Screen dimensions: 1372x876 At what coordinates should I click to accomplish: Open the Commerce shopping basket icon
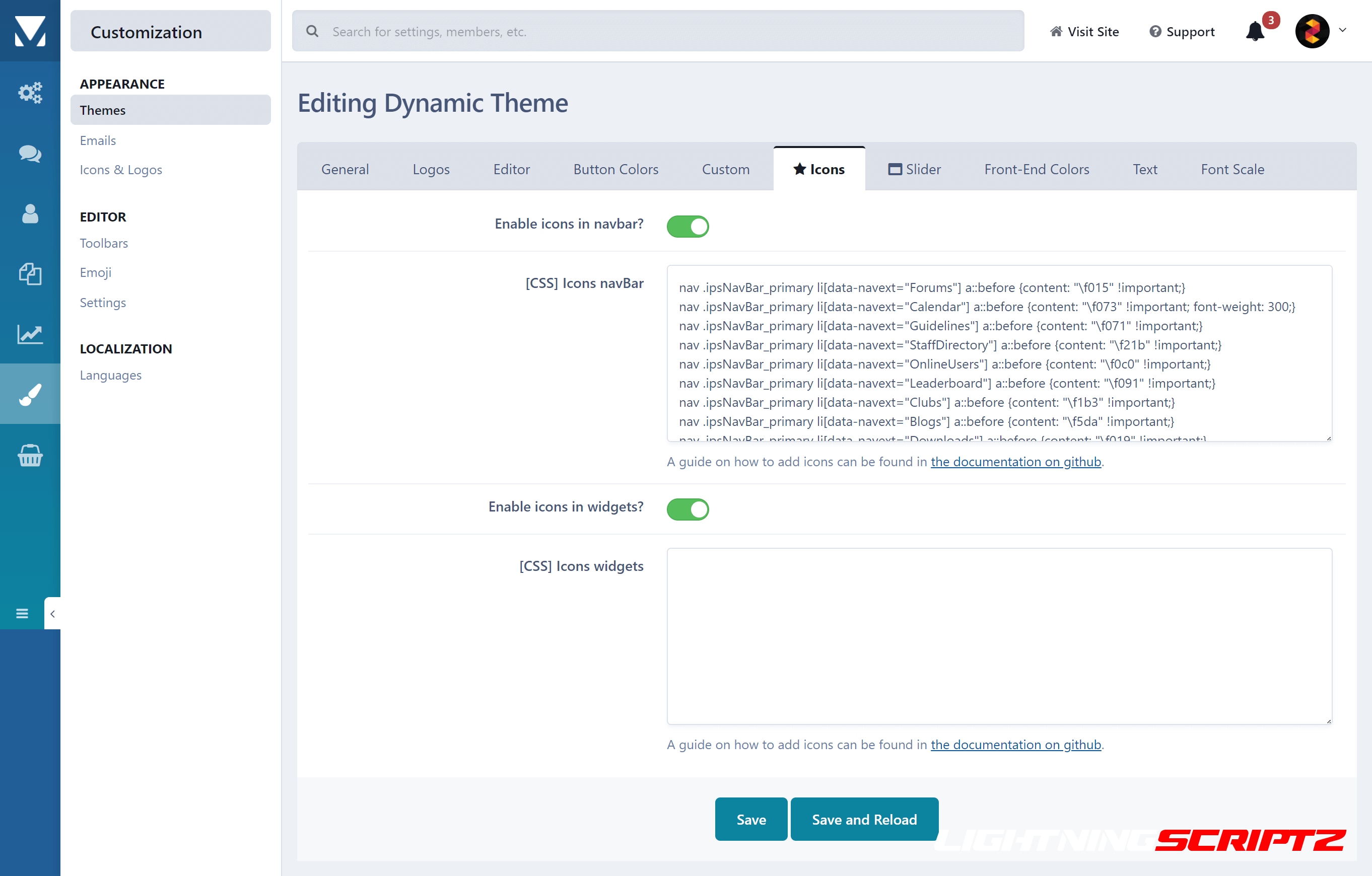click(30, 456)
